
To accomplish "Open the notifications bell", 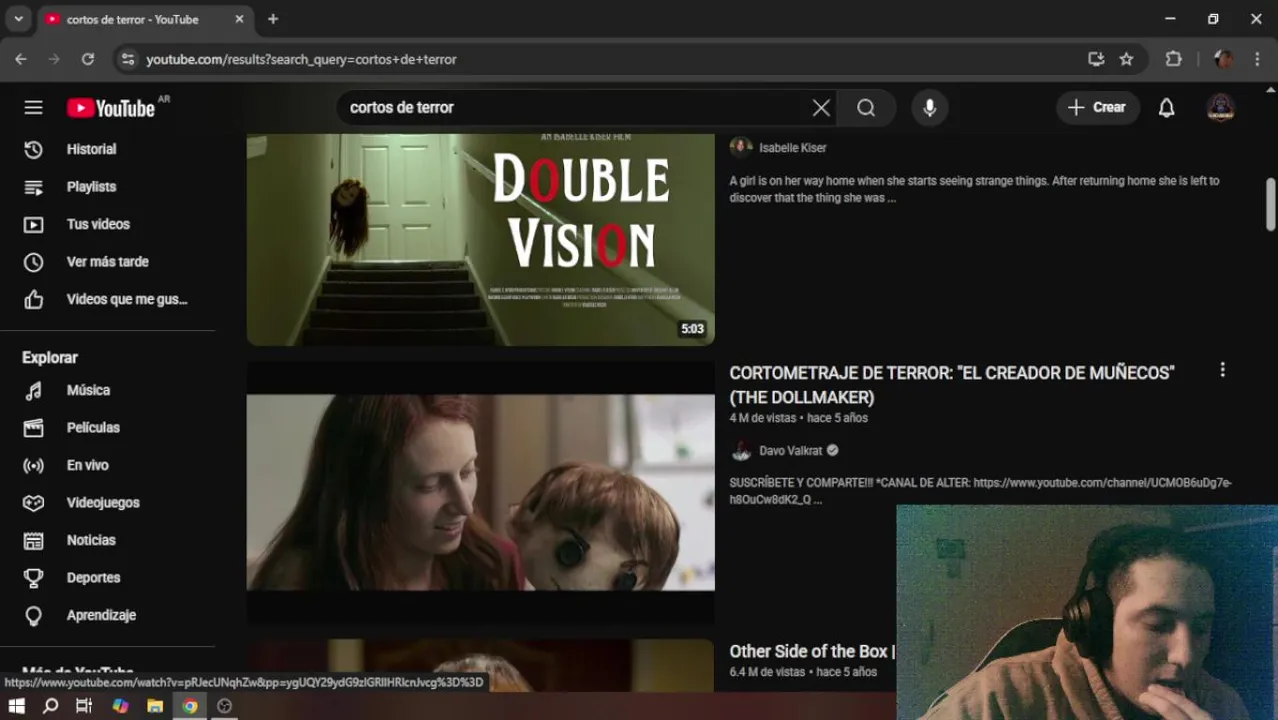I will pos(1166,108).
